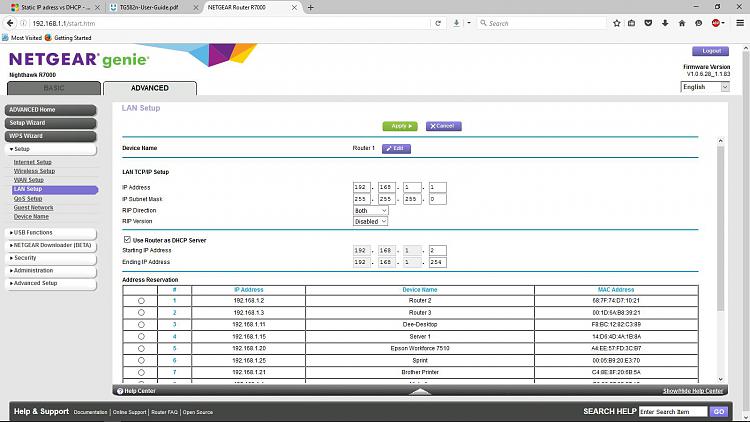The height and width of the screenshot is (422, 750).
Task: Click the Search Help input field
Action: click(x=672, y=412)
